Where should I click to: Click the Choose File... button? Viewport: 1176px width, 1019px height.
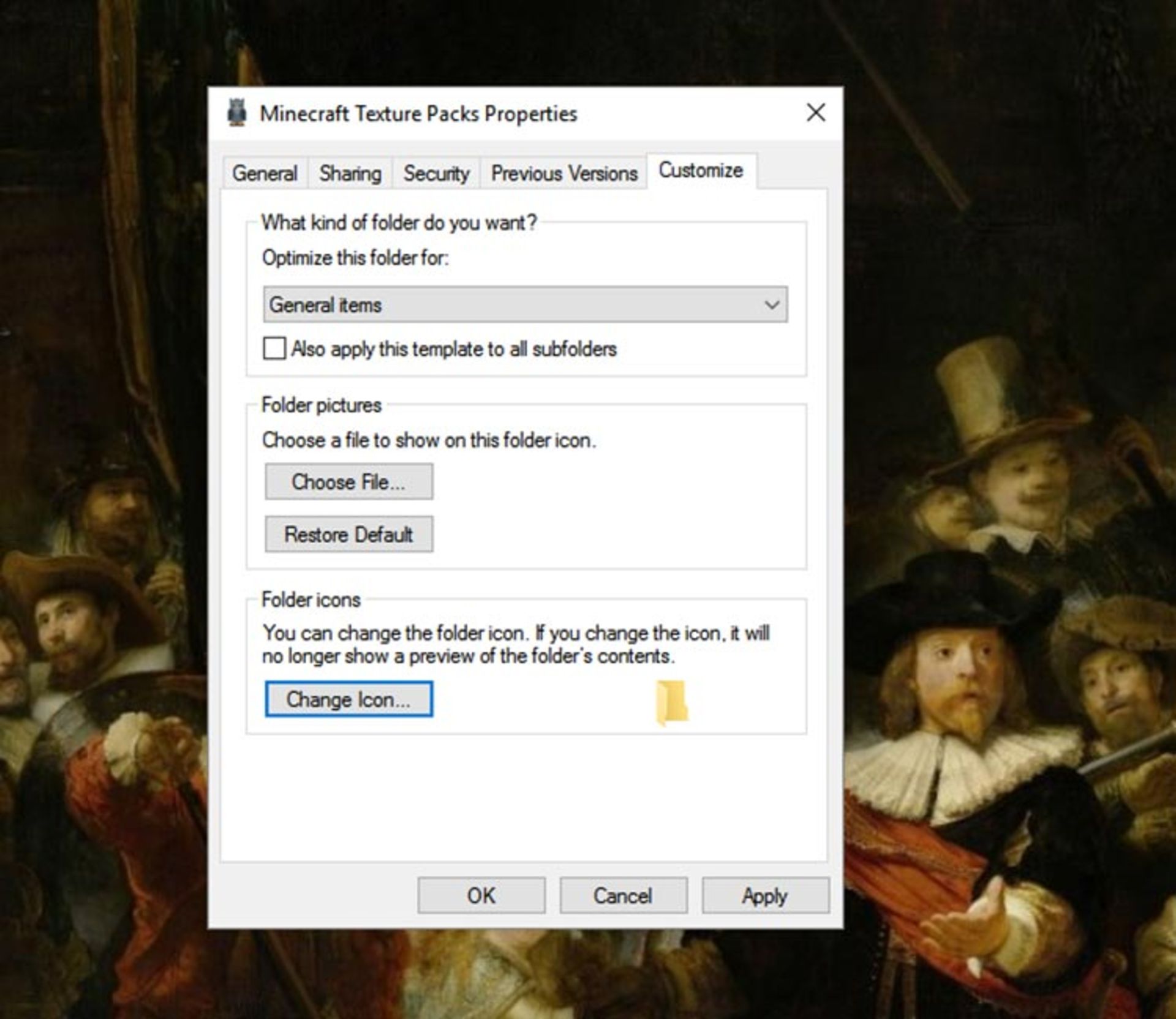point(349,482)
